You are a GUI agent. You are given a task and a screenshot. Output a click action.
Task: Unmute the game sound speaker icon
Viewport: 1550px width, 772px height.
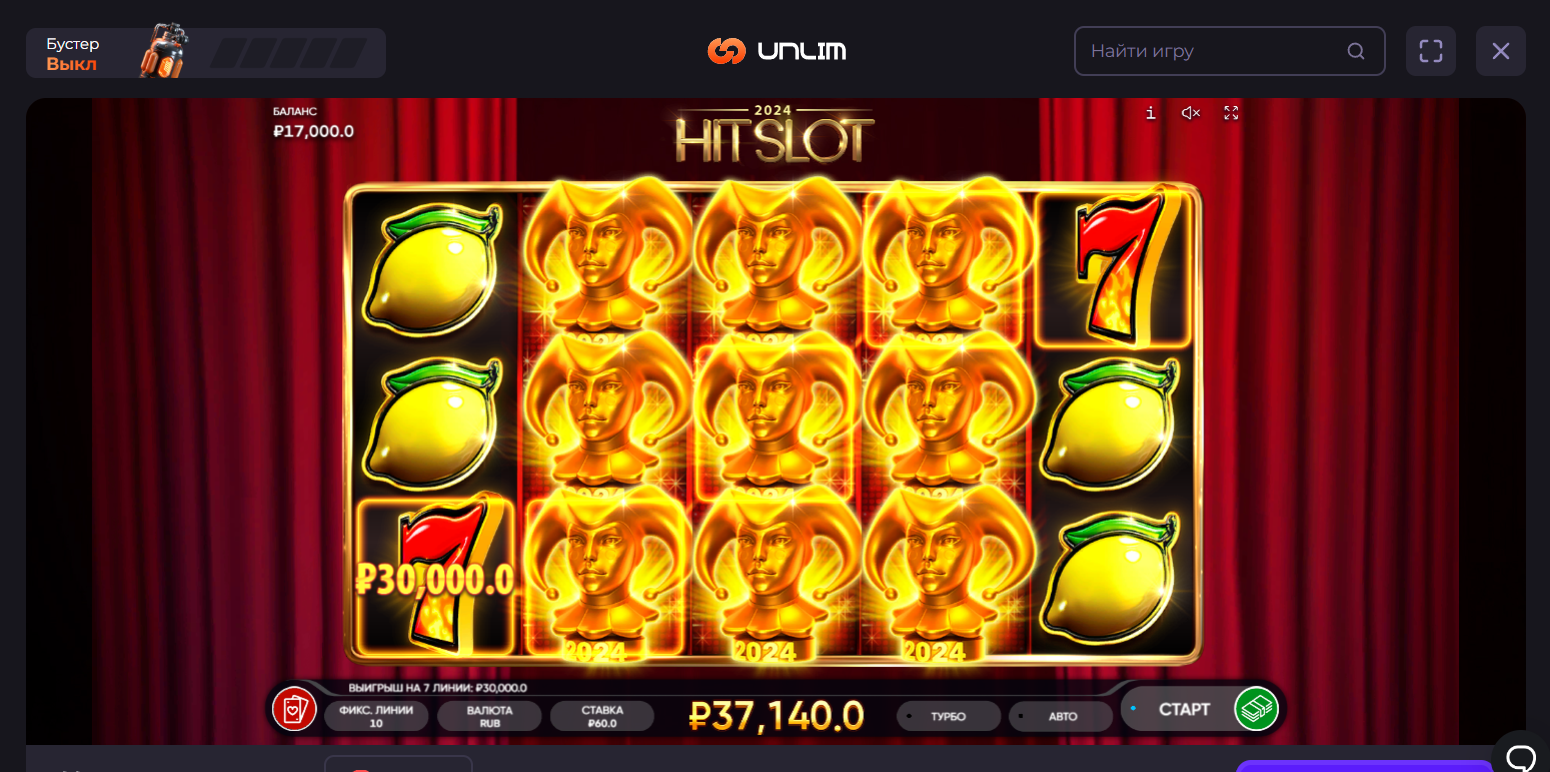tap(1190, 113)
